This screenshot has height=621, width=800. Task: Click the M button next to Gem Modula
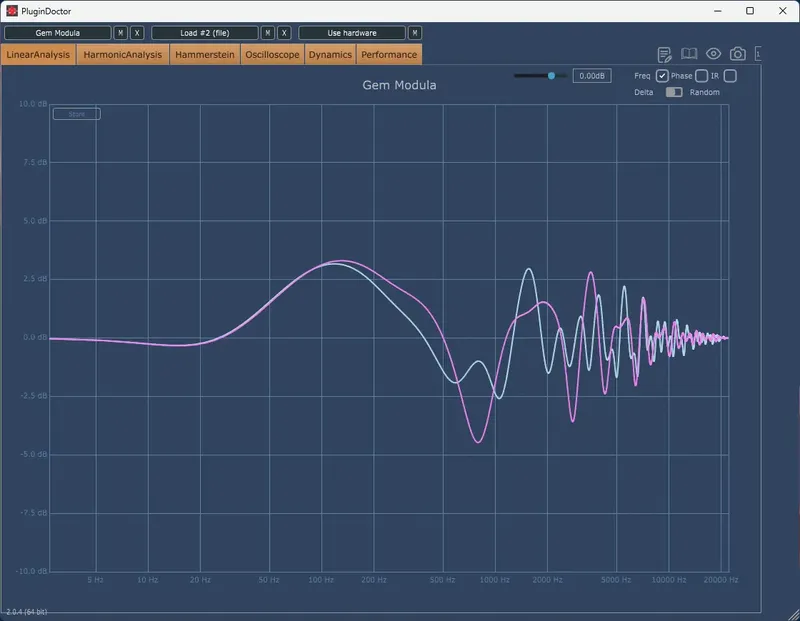(120, 32)
